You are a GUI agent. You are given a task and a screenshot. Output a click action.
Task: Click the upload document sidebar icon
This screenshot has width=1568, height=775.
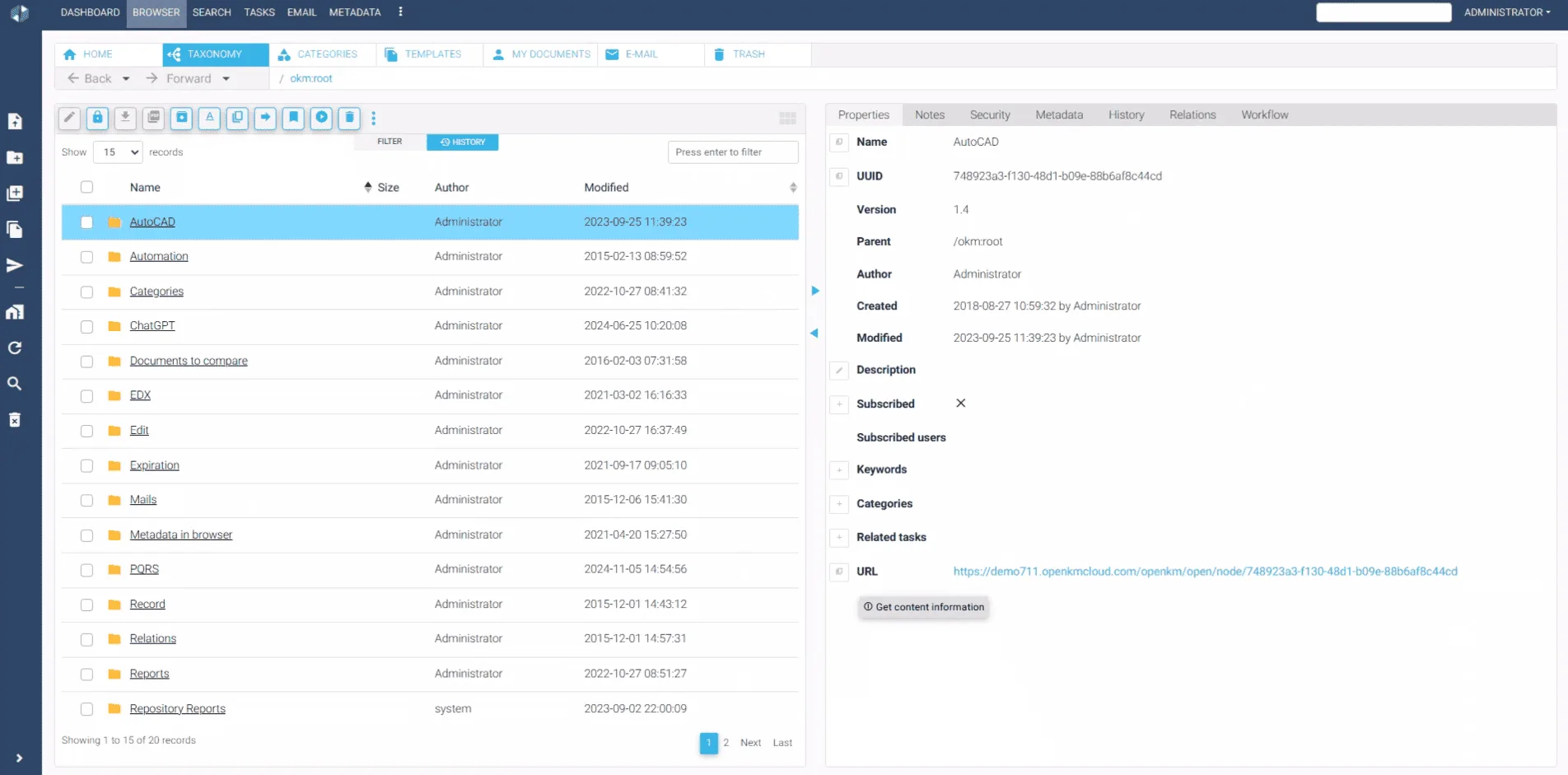(15, 121)
